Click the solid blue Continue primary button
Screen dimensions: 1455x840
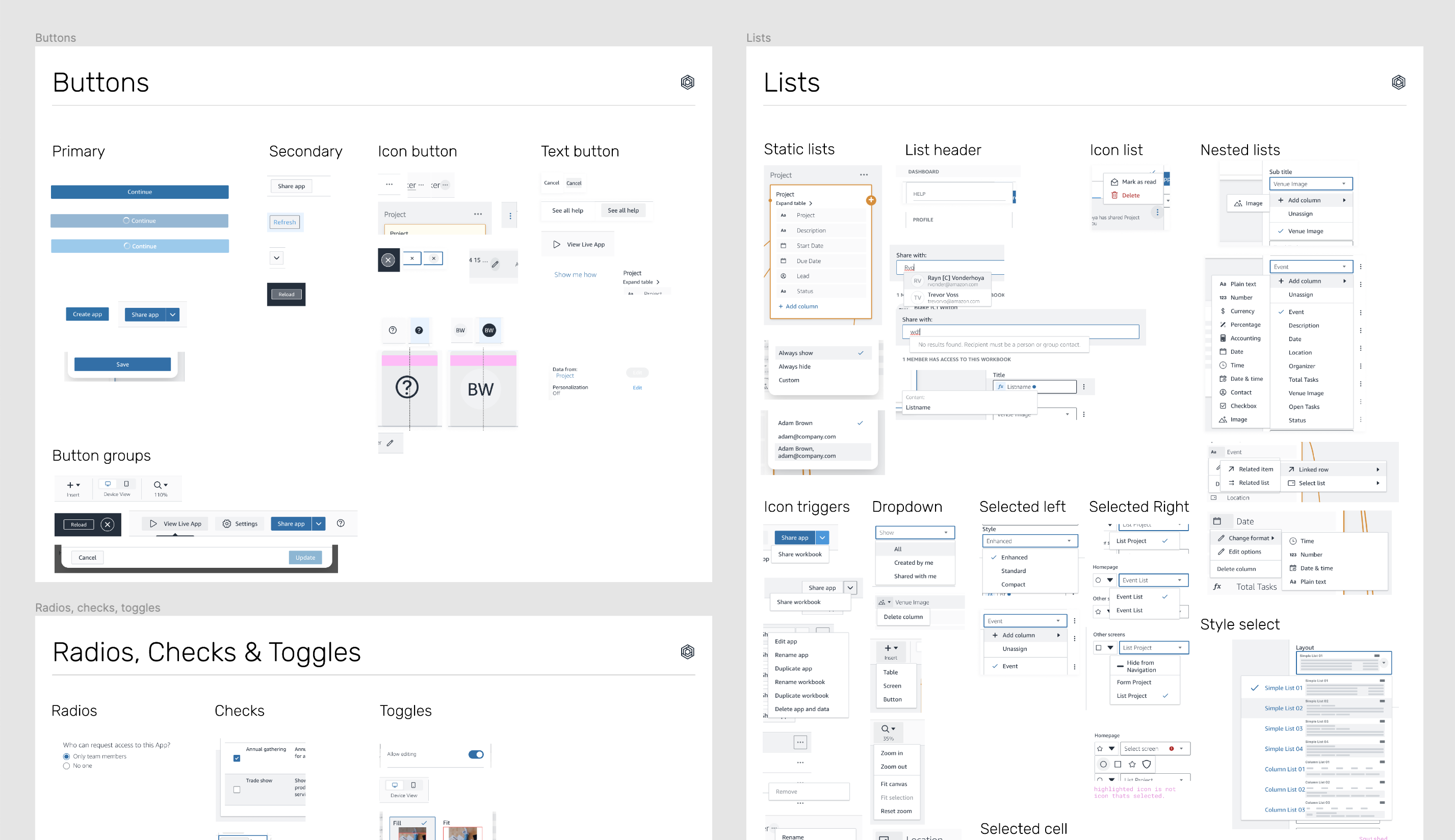140,192
